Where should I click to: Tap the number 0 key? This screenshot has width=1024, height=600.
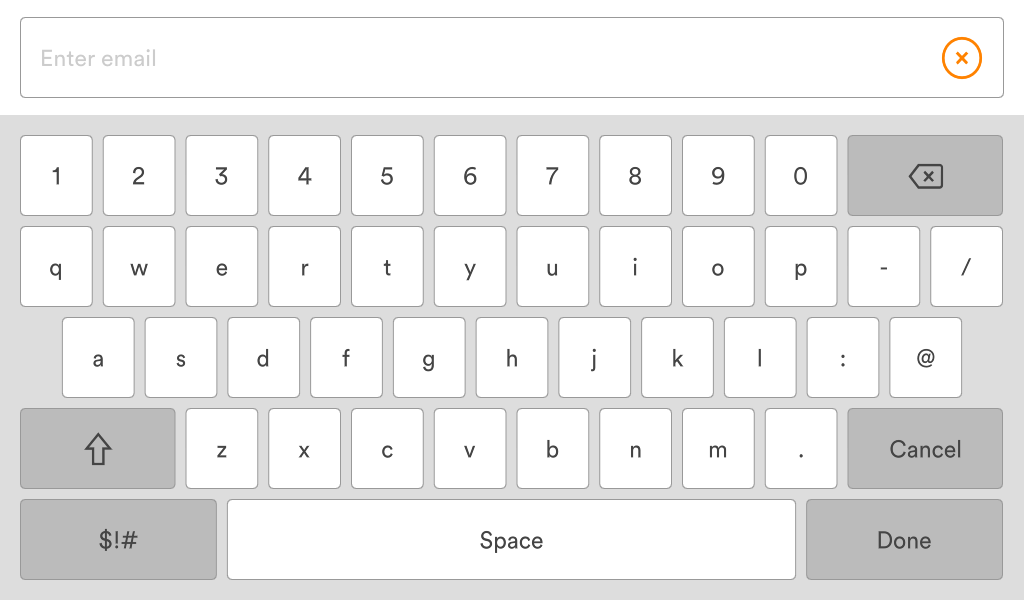pos(801,176)
